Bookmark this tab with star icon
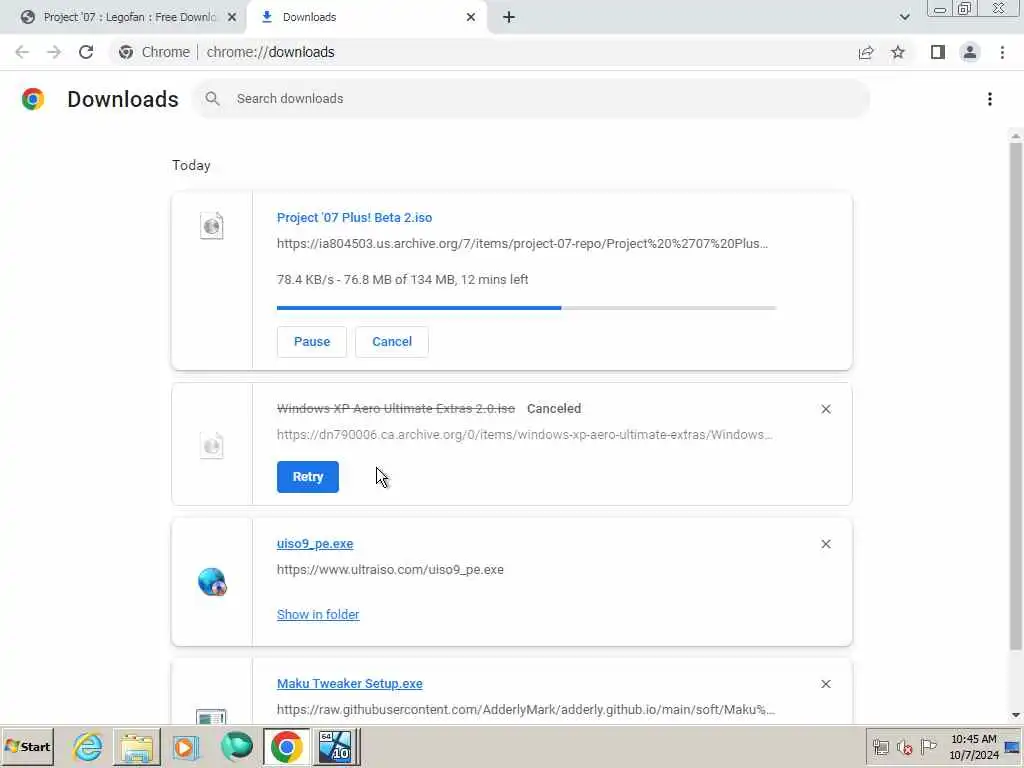Image resolution: width=1024 pixels, height=768 pixels. [x=898, y=52]
